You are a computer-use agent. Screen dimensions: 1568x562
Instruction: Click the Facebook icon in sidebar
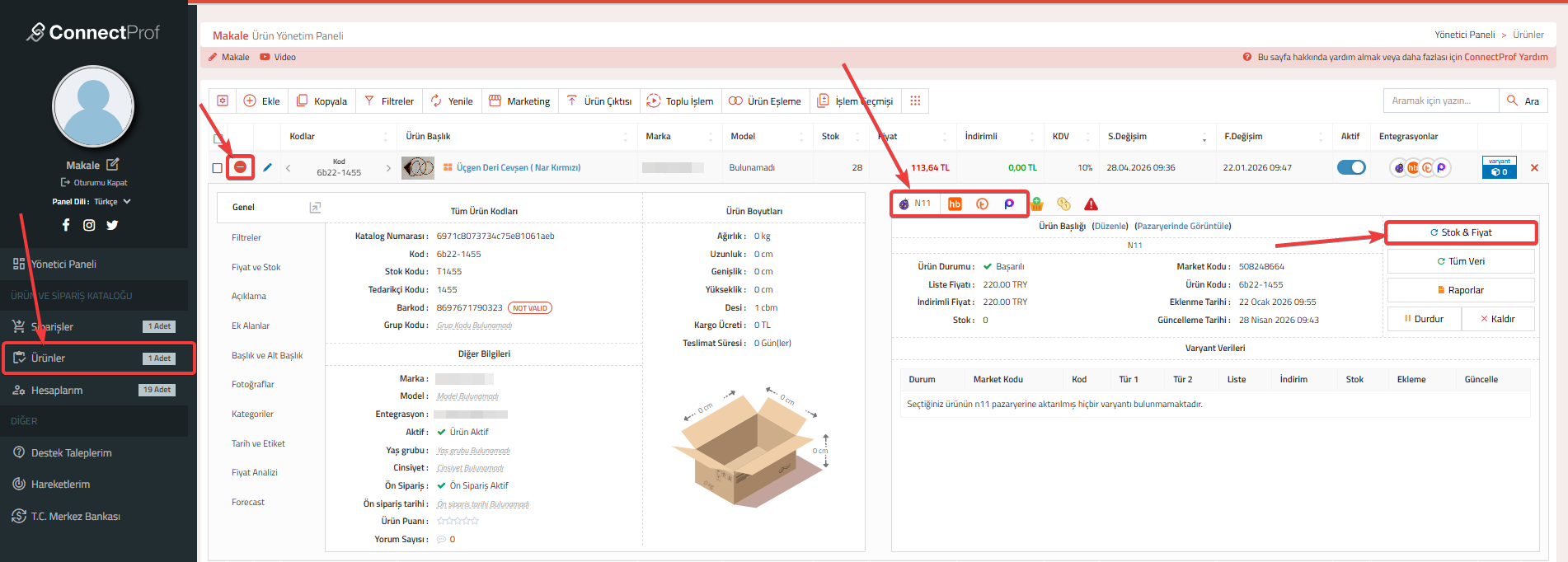click(x=66, y=225)
